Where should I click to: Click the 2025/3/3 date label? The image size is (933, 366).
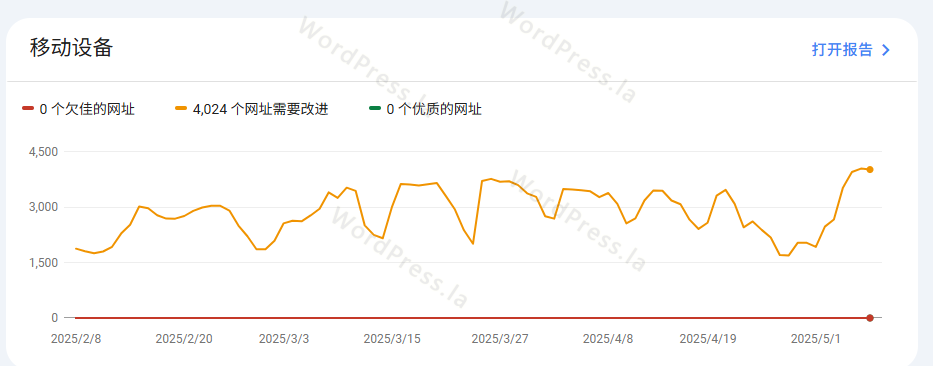click(284, 339)
